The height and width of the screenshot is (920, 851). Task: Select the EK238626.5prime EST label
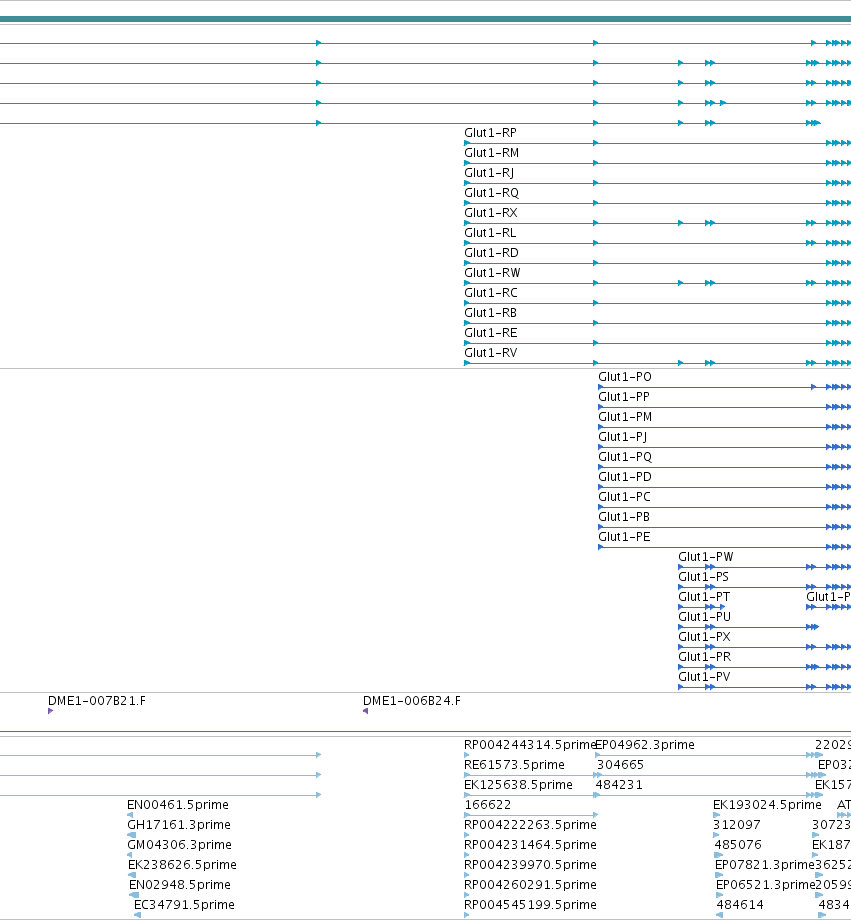point(183,864)
